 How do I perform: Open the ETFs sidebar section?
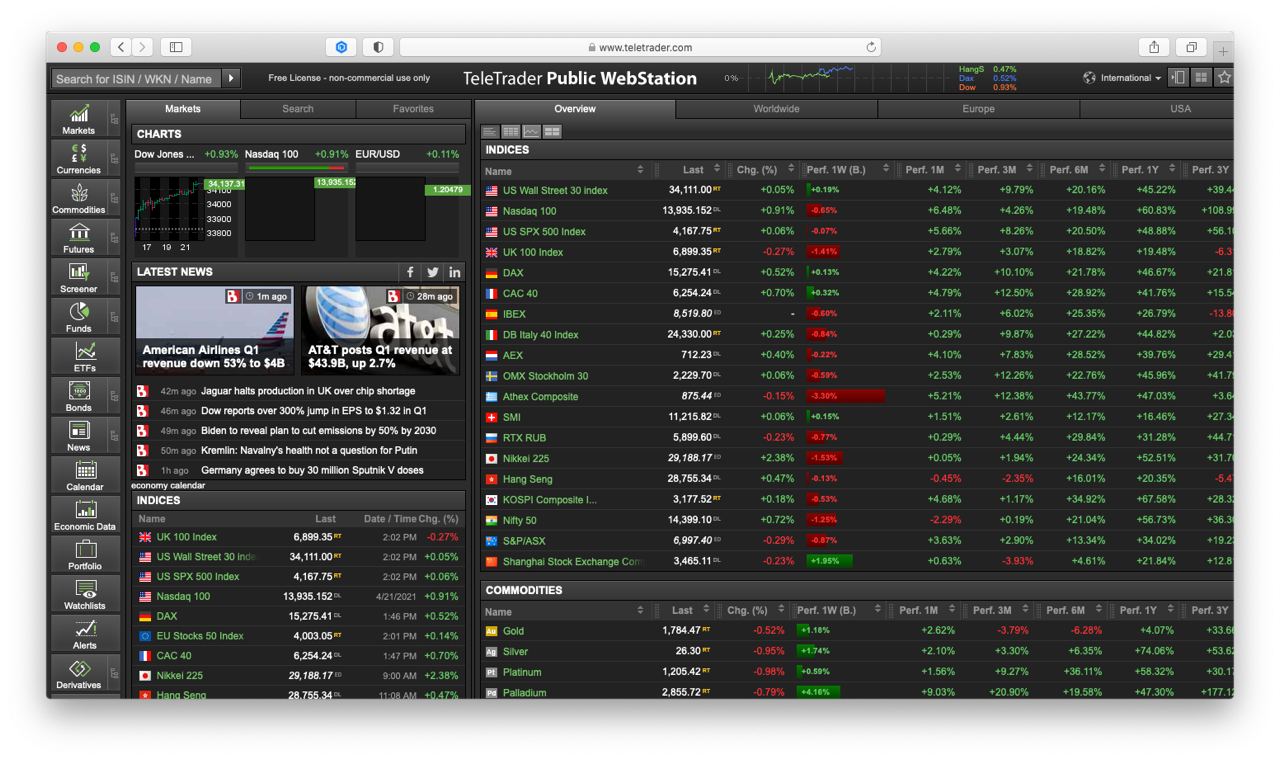click(85, 357)
